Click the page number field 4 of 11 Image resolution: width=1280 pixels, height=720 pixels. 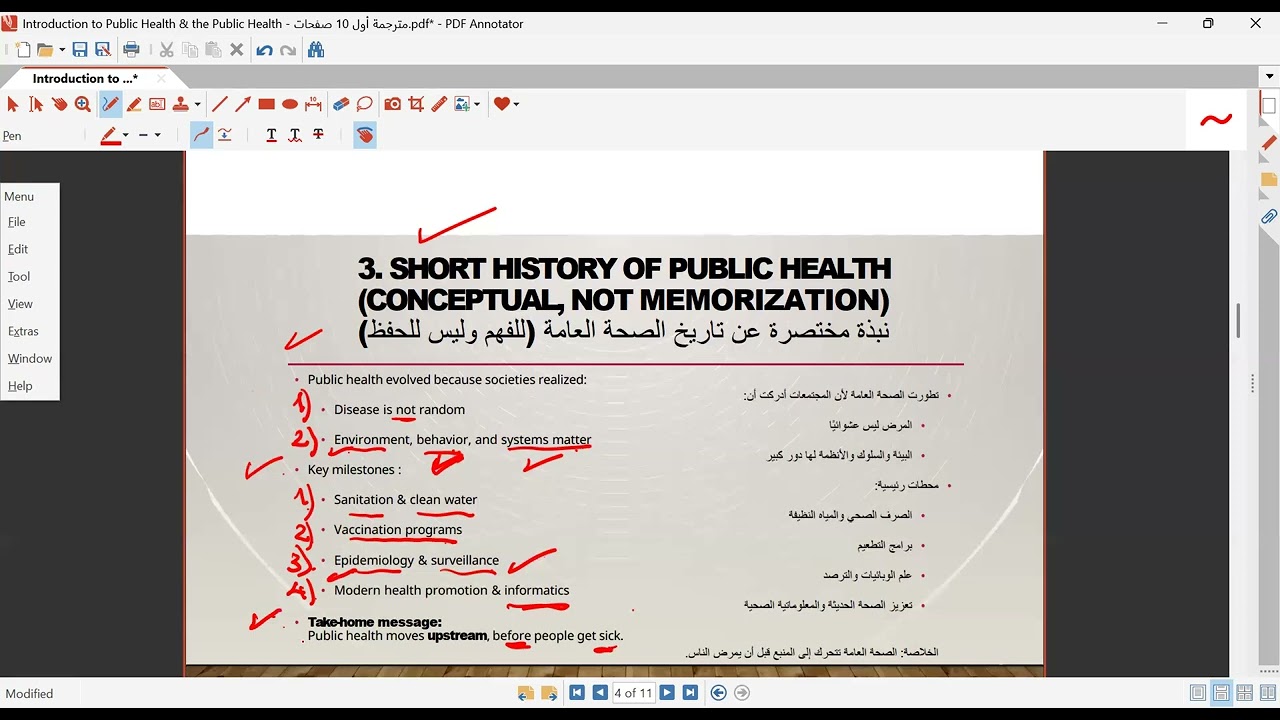[x=633, y=692]
